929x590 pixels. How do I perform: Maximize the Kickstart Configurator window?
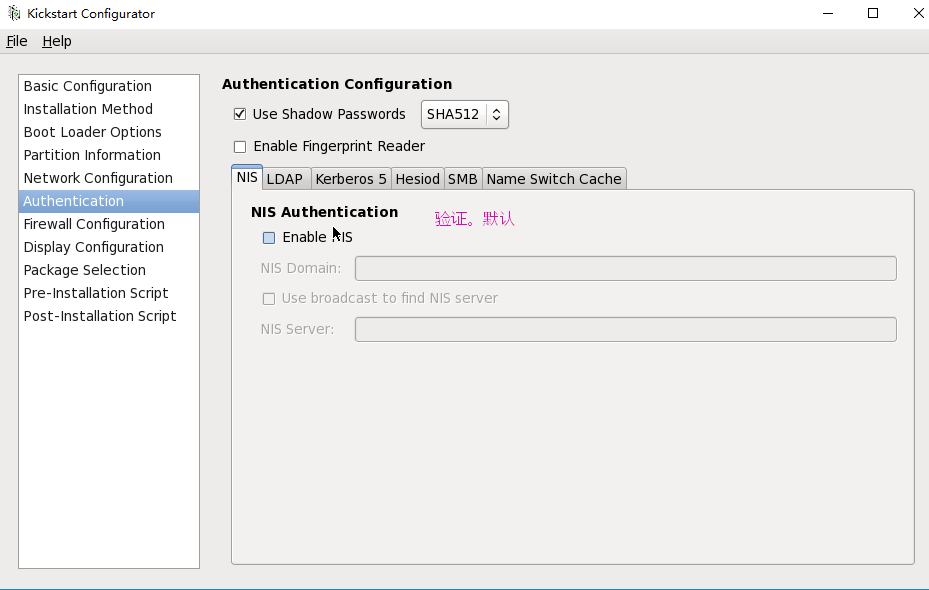[x=873, y=14]
